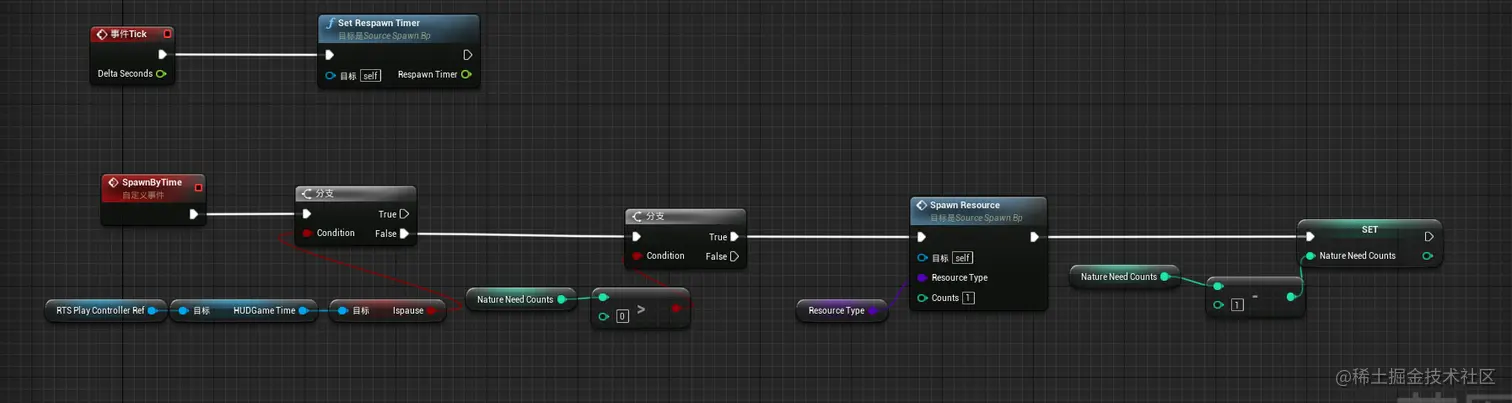Image resolution: width=1512 pixels, height=403 pixels.
Task: Click the 1 value field on the subtract node
Action: coord(1237,305)
